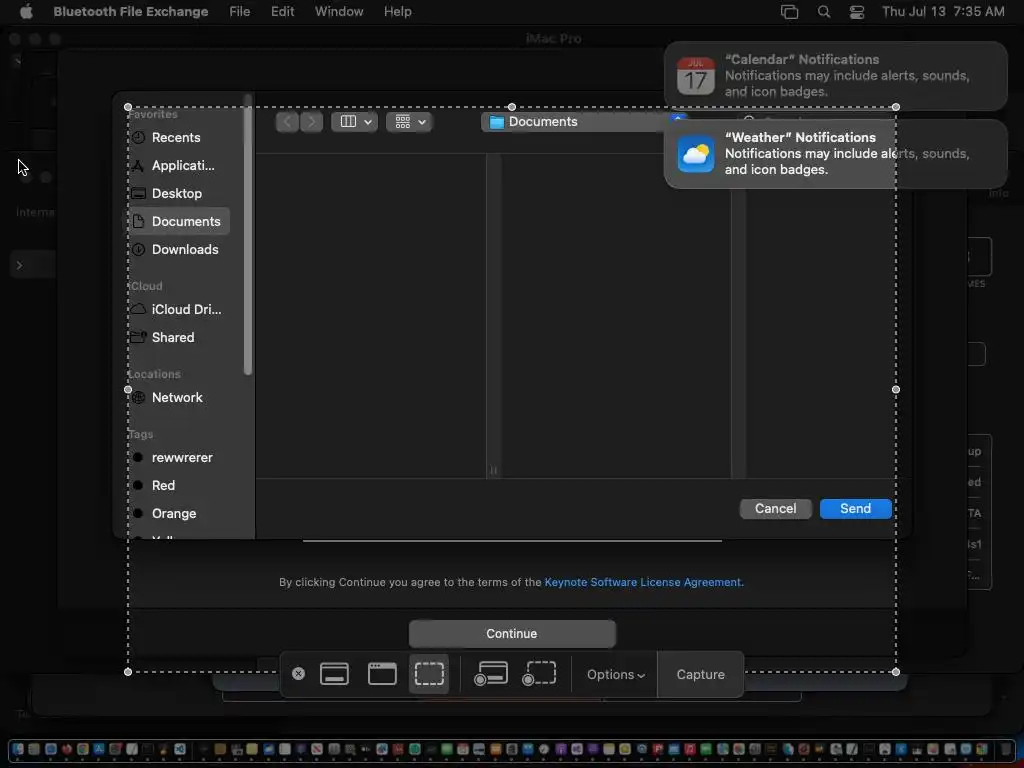Open the Window menu
Viewport: 1024px width, 768px height.
coord(339,12)
